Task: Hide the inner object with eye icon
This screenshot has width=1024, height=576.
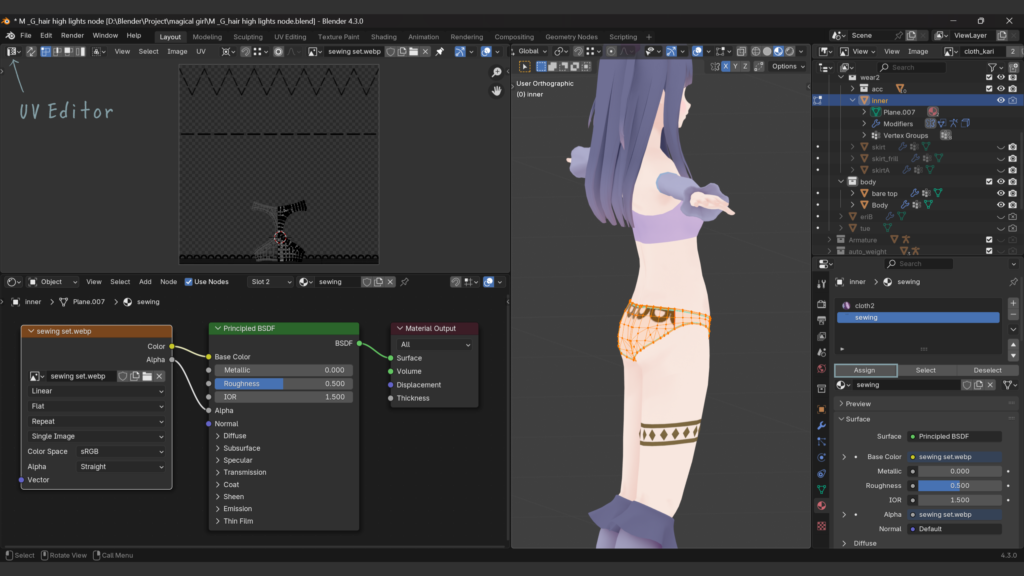Action: [1000, 100]
